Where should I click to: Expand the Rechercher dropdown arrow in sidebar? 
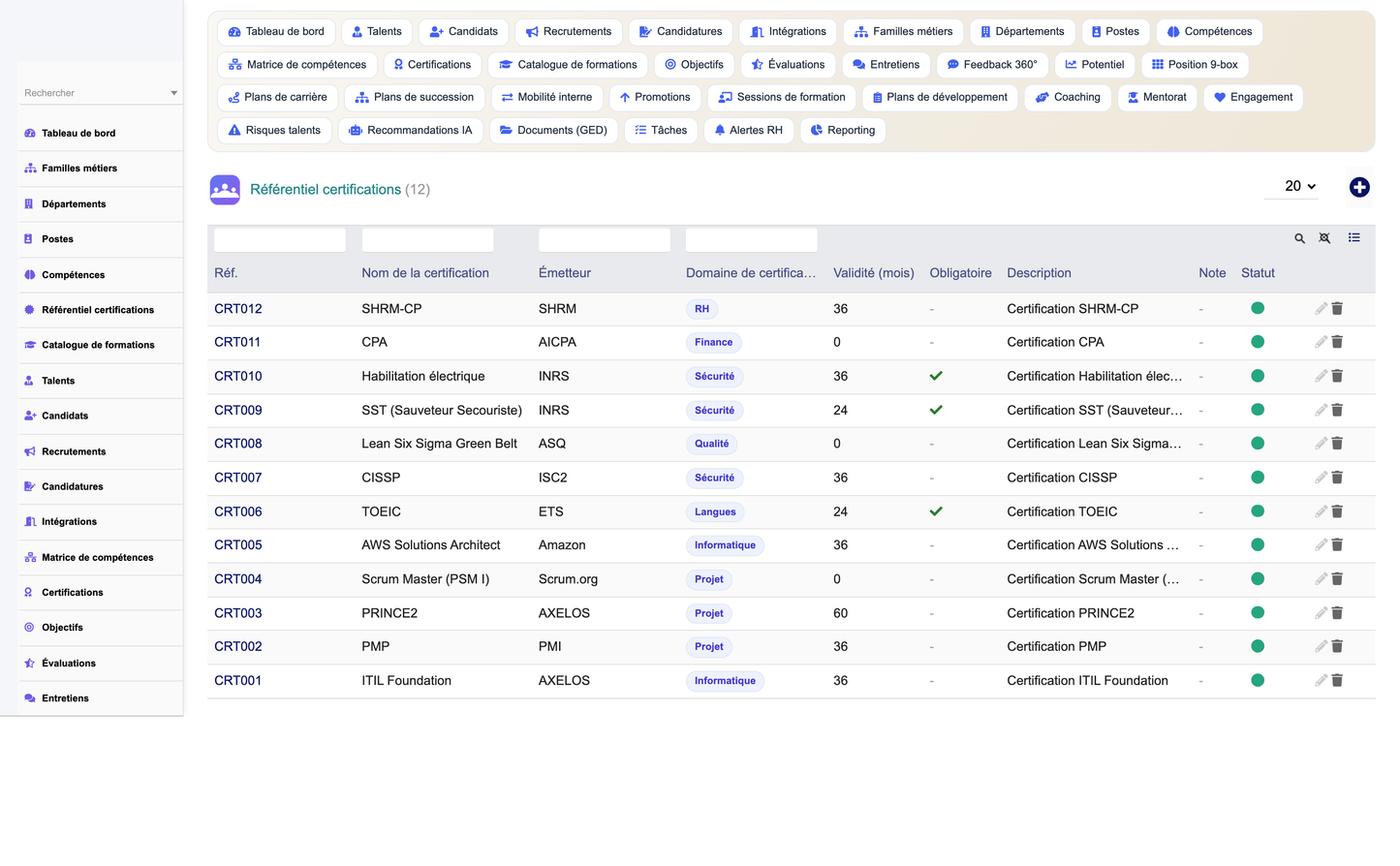174,93
